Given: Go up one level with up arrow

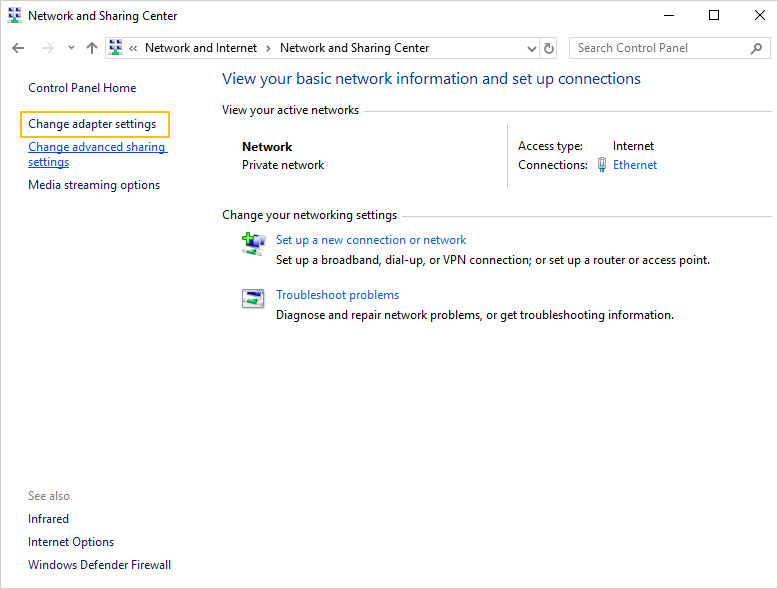Looking at the screenshot, I should 92,48.
